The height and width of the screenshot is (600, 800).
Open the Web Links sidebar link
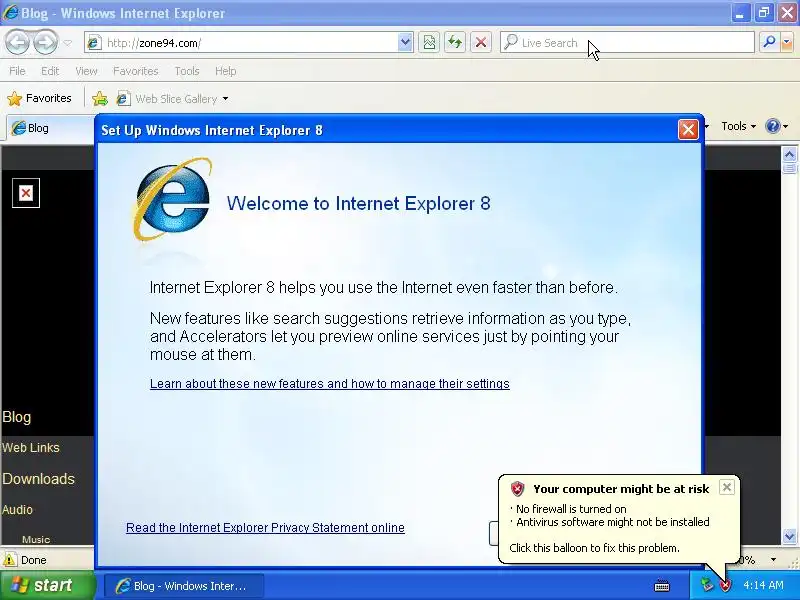31,447
